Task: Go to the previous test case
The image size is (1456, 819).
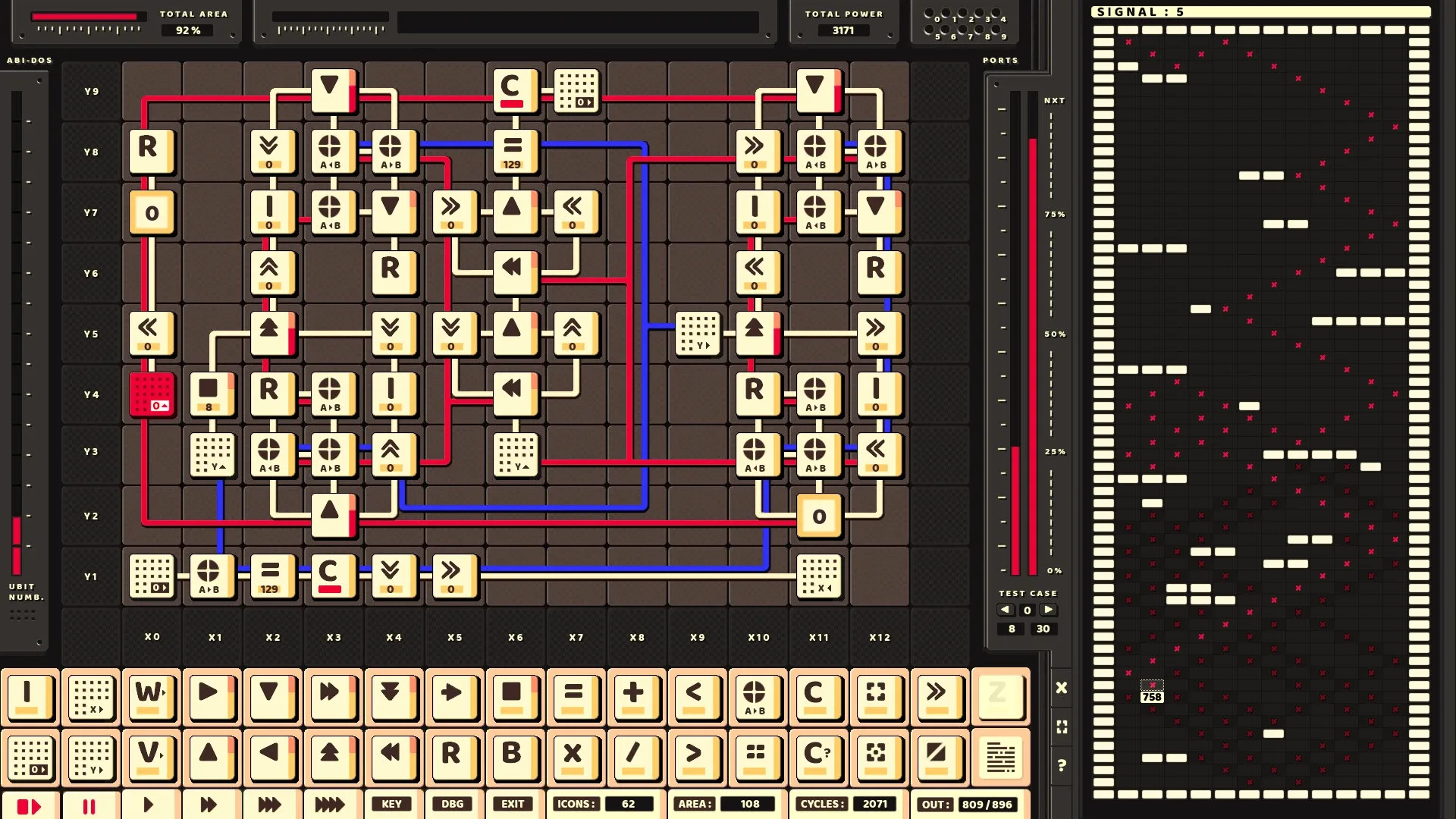Action: pos(1006,610)
